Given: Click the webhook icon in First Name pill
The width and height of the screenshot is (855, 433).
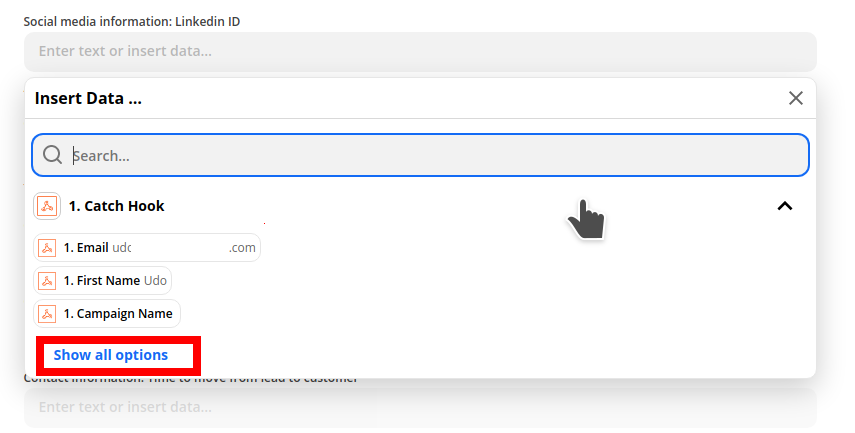Looking at the screenshot, I should [47, 281].
